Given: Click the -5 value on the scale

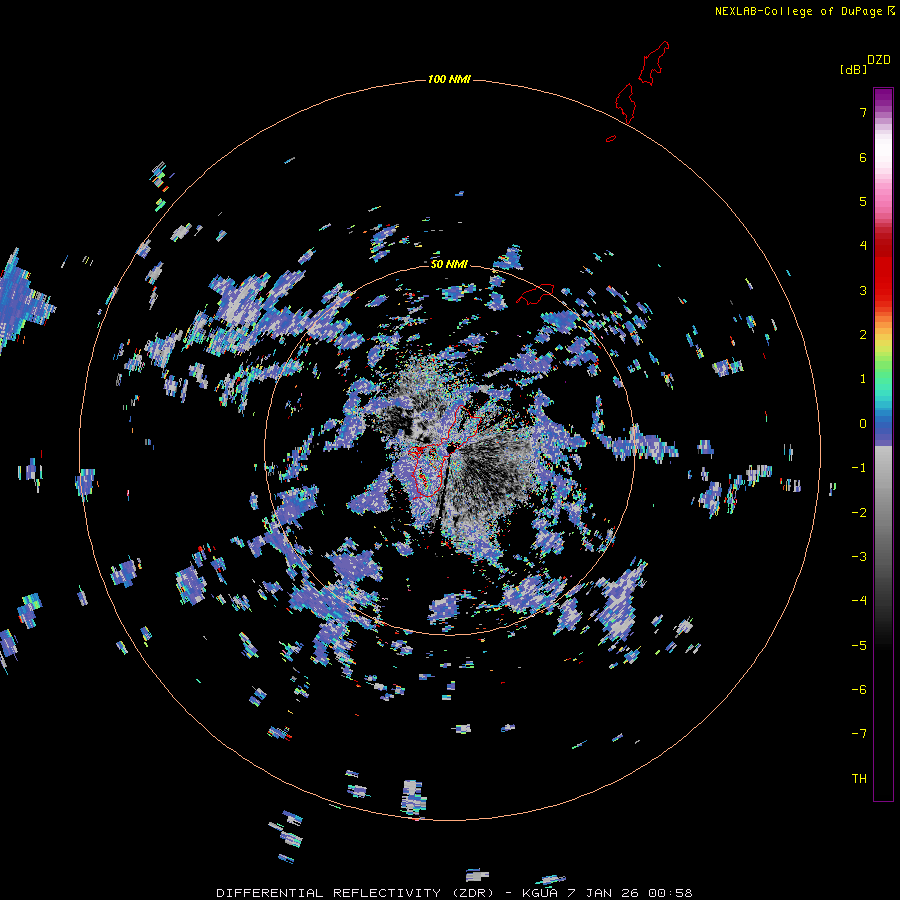Looking at the screenshot, I should tap(859, 646).
